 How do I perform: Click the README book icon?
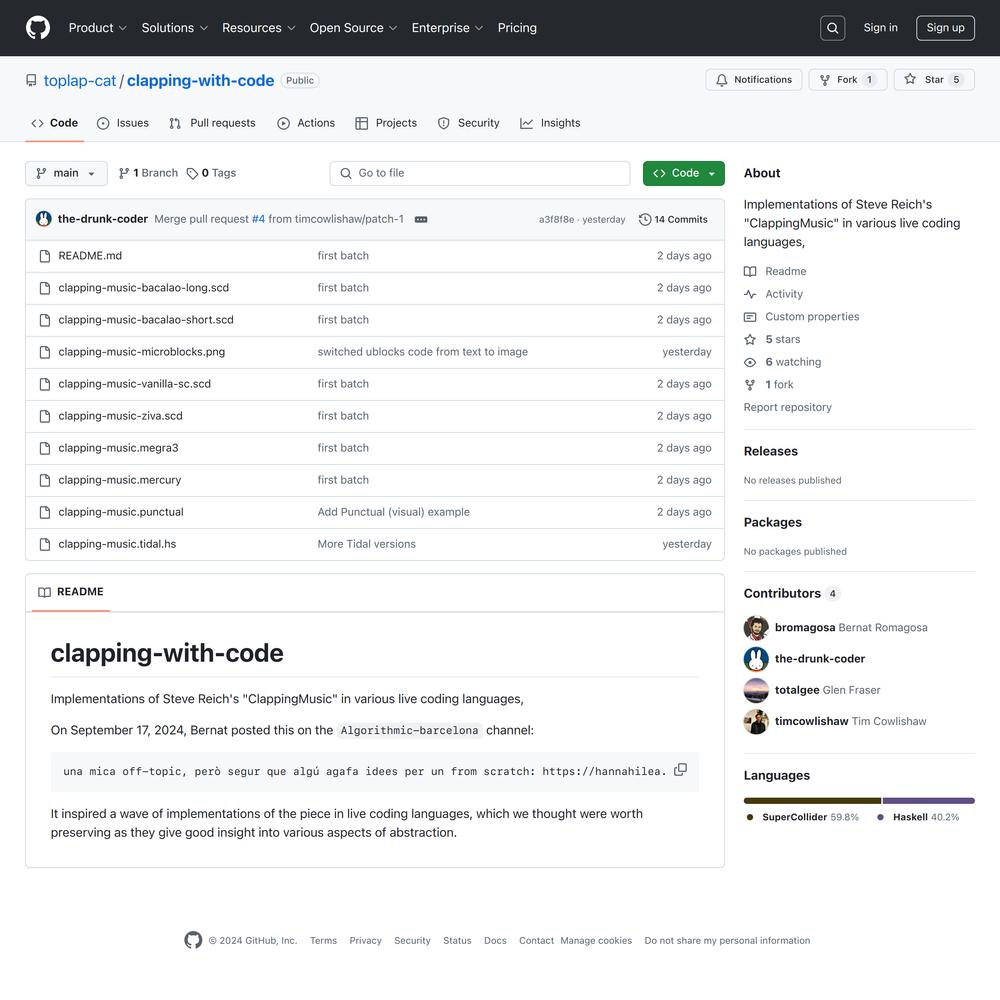(45, 592)
